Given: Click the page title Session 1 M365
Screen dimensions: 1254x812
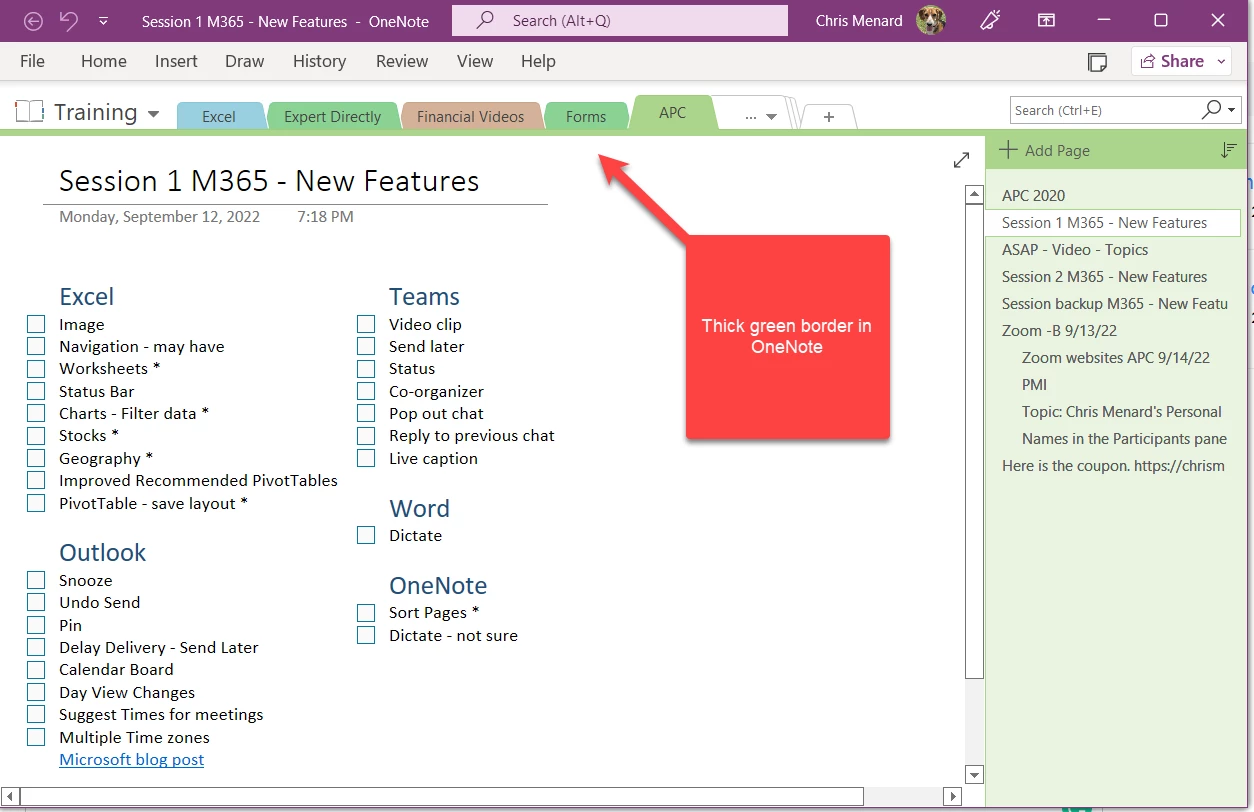Looking at the screenshot, I should click(269, 181).
